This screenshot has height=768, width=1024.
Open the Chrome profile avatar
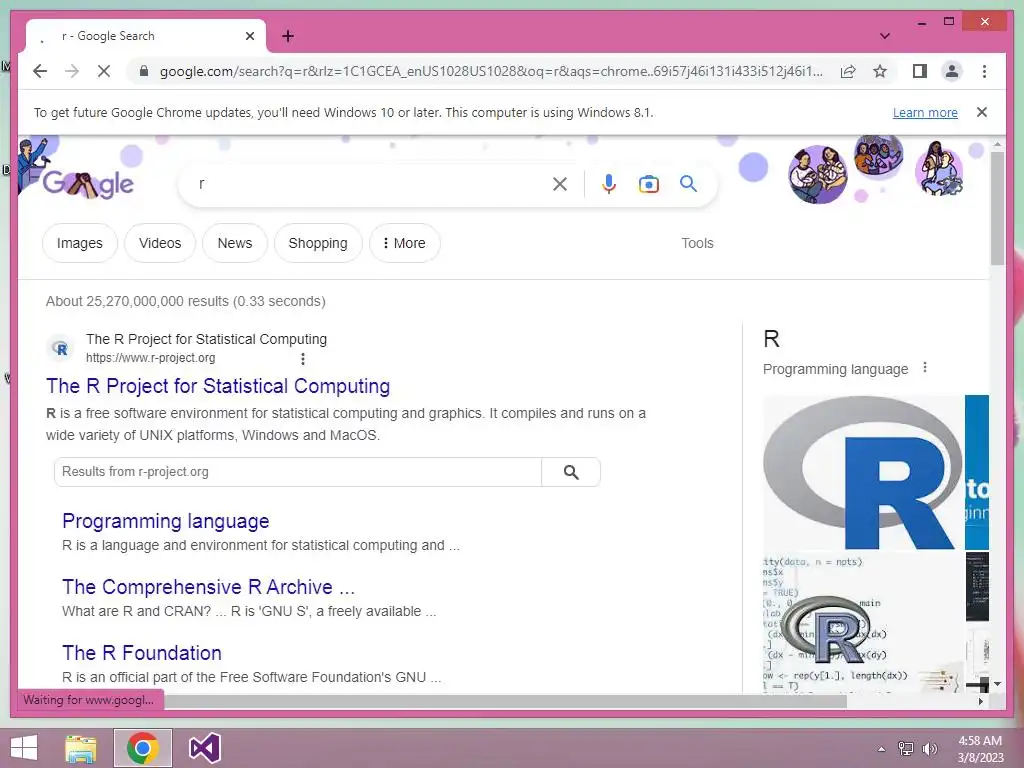click(x=952, y=71)
